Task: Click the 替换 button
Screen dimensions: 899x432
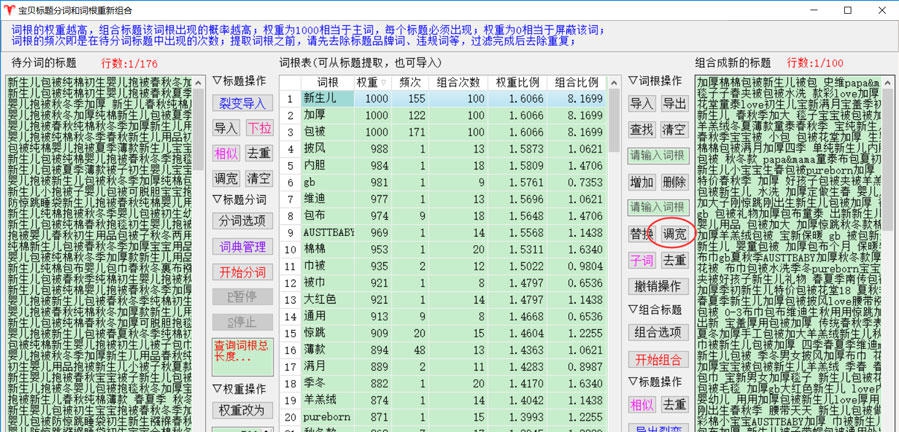Action: pyautogui.click(x=642, y=233)
